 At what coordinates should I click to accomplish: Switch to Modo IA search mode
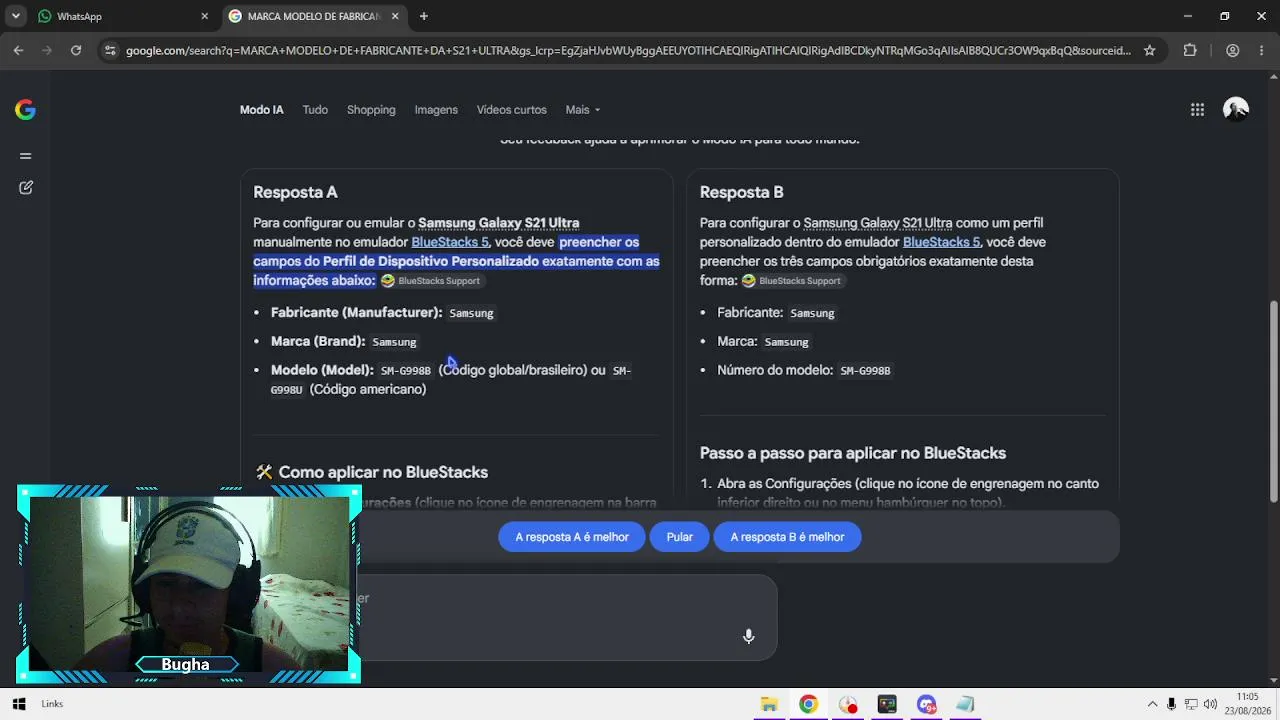(x=262, y=110)
